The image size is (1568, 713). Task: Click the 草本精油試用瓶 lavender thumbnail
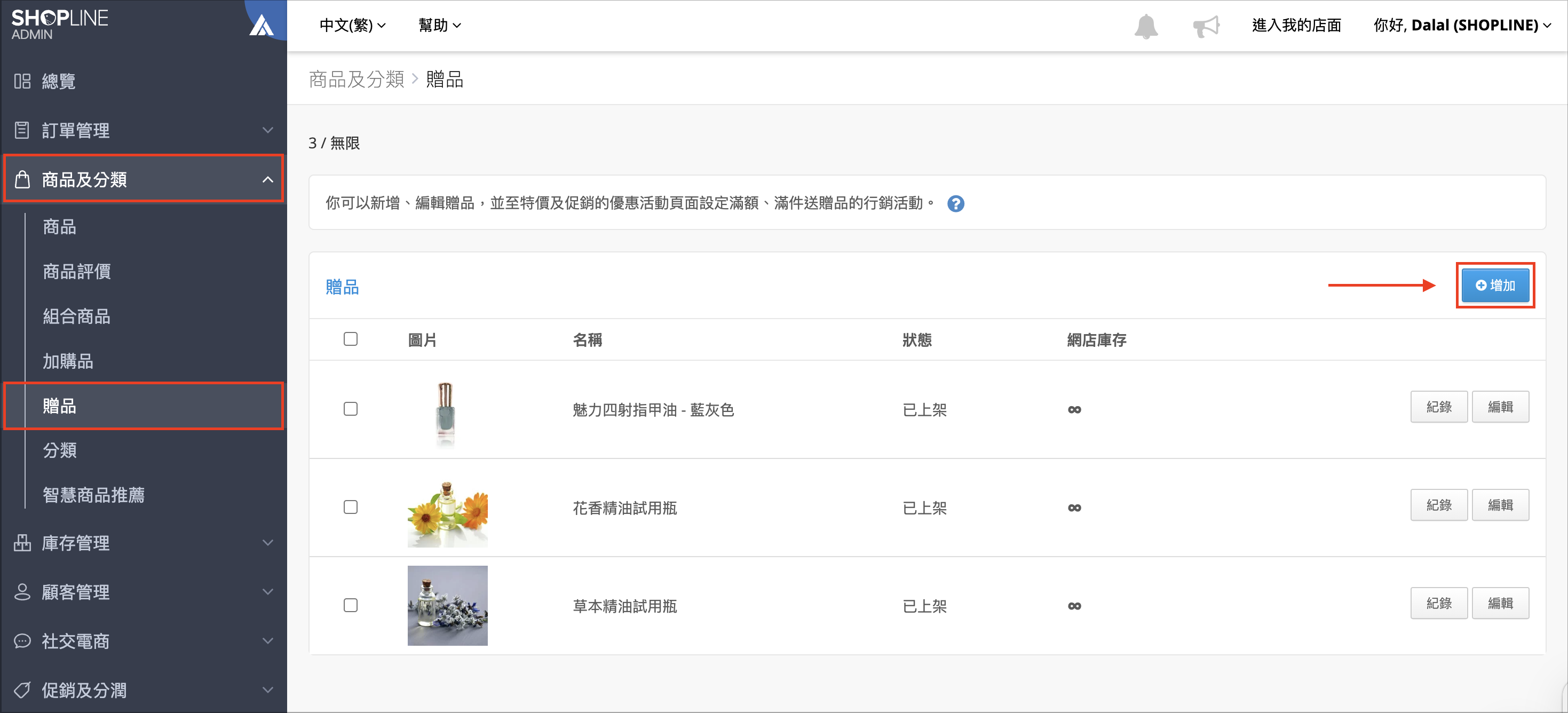(x=447, y=605)
